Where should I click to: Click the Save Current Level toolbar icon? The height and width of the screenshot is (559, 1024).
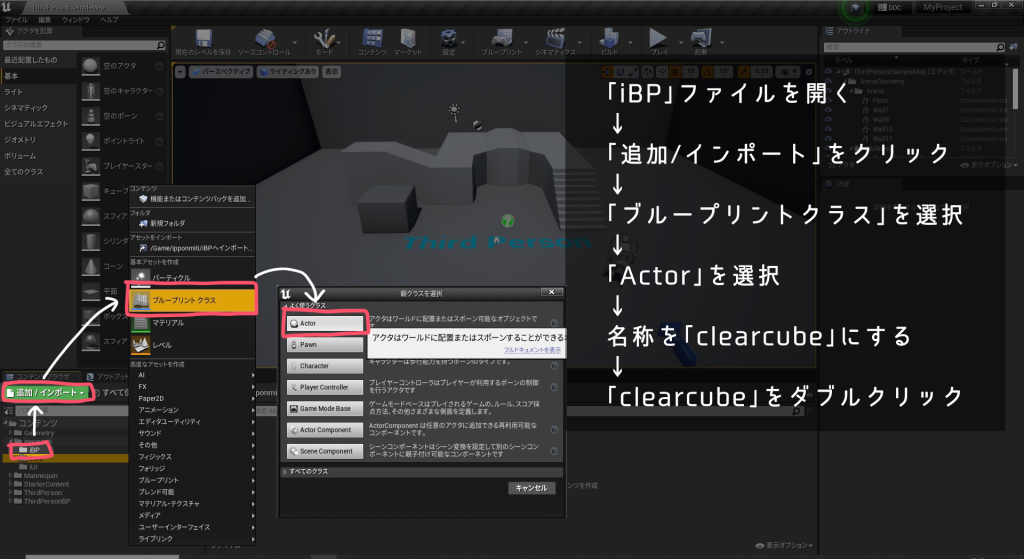[204, 40]
